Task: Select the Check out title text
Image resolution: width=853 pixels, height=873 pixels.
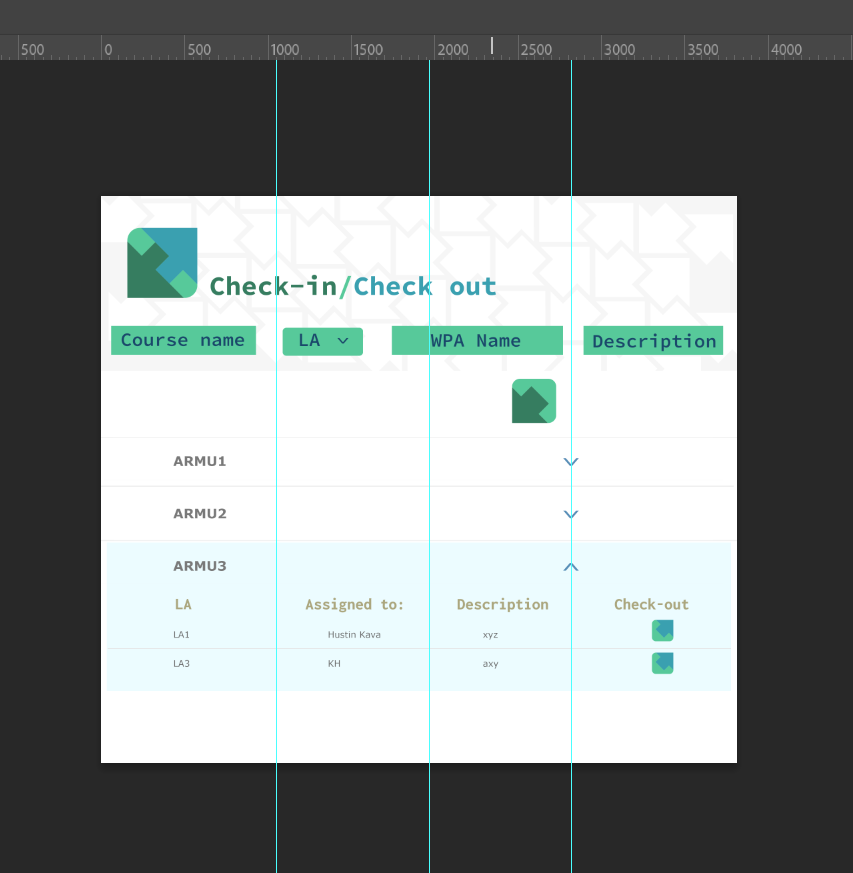Action: [x=425, y=287]
